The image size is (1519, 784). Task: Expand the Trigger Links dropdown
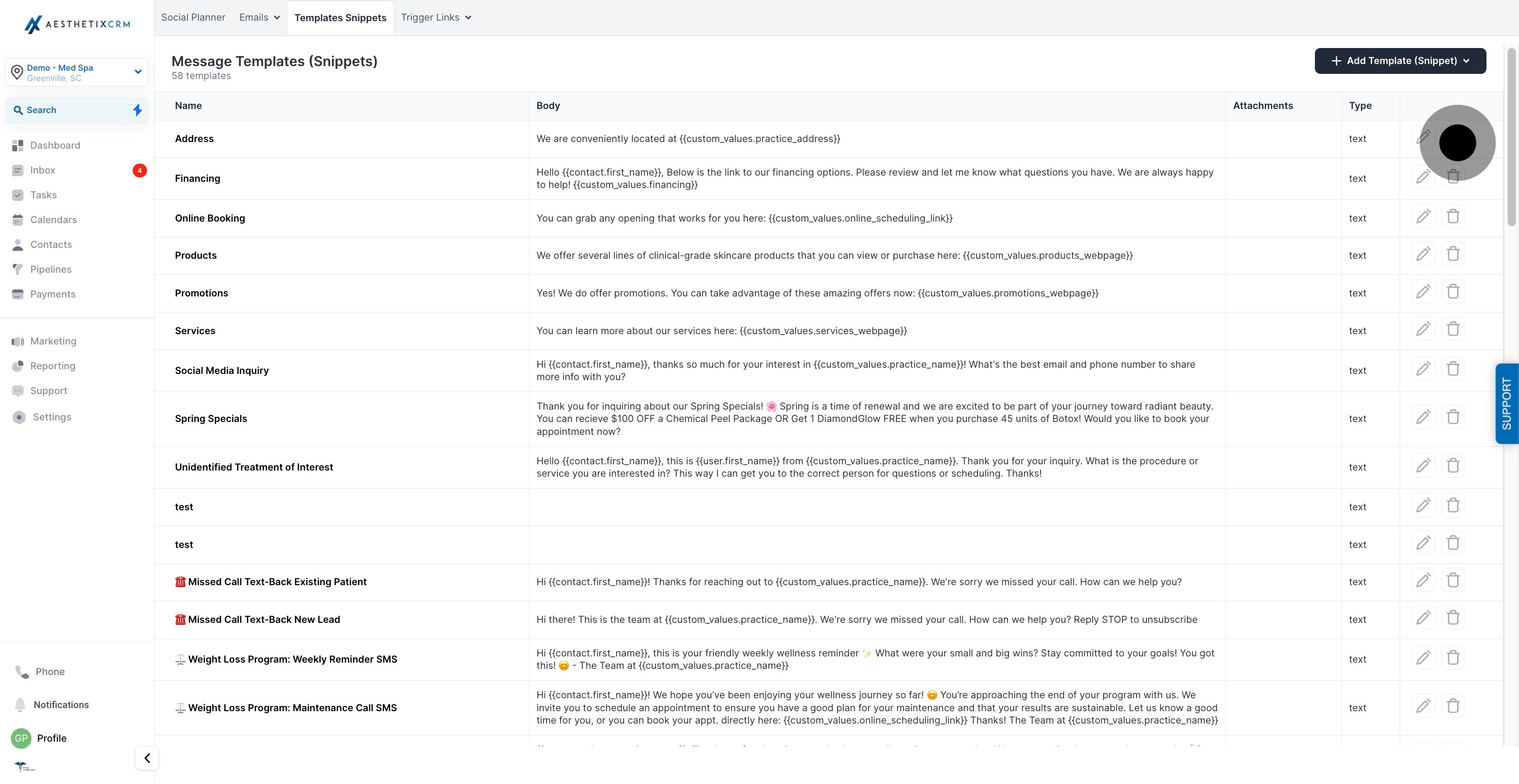(x=436, y=18)
